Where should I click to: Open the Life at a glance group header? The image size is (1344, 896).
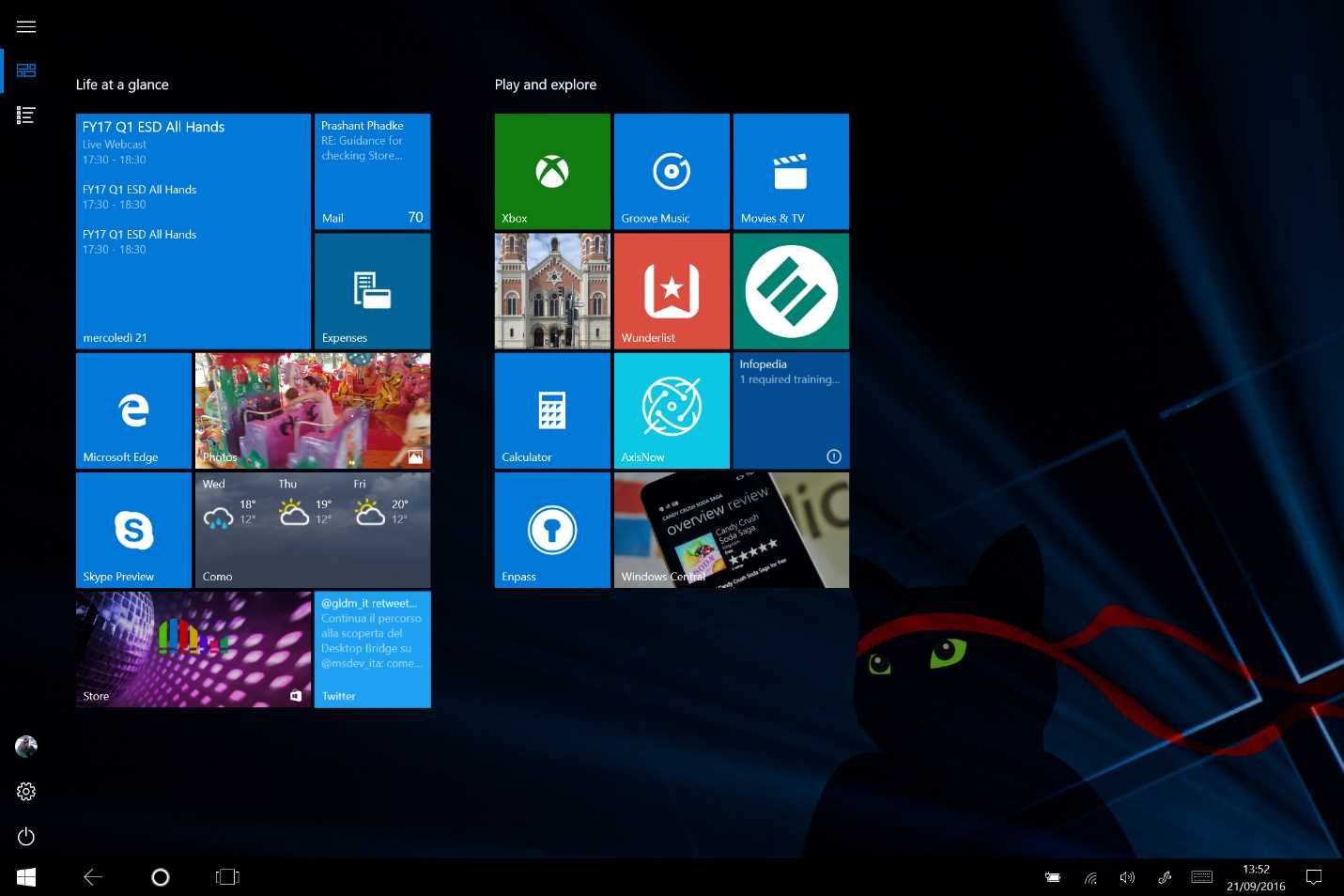122,85
